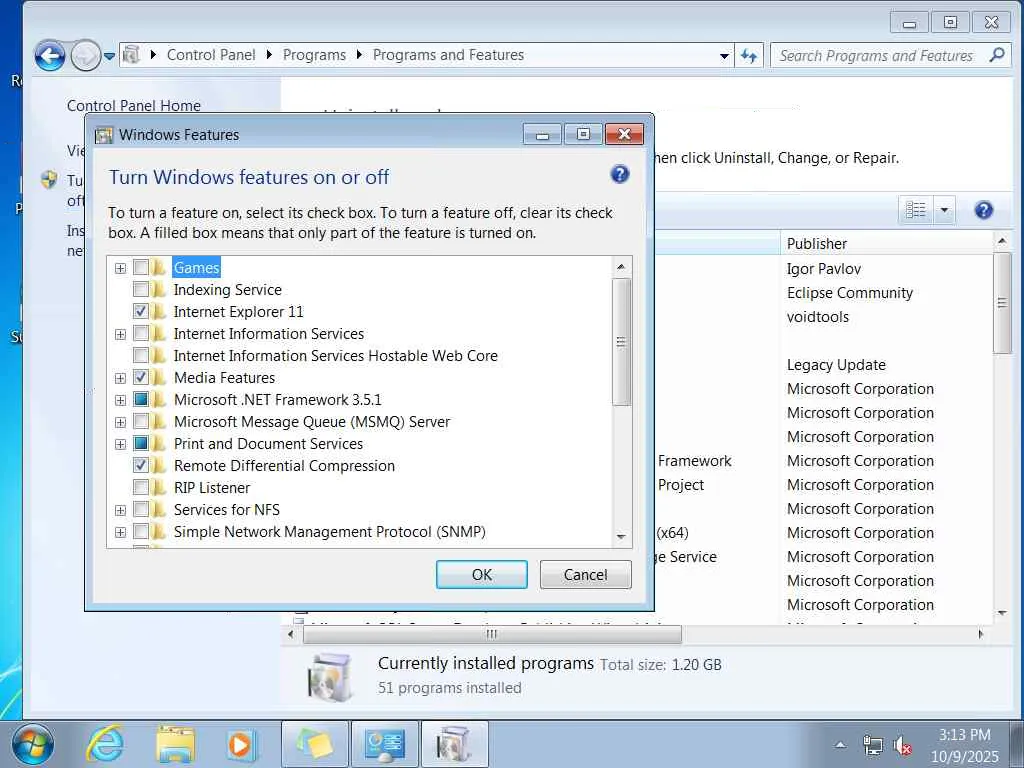Click the programs list horizontal scrollbar thumb
This screenshot has width=1024, height=768.
(x=492, y=634)
